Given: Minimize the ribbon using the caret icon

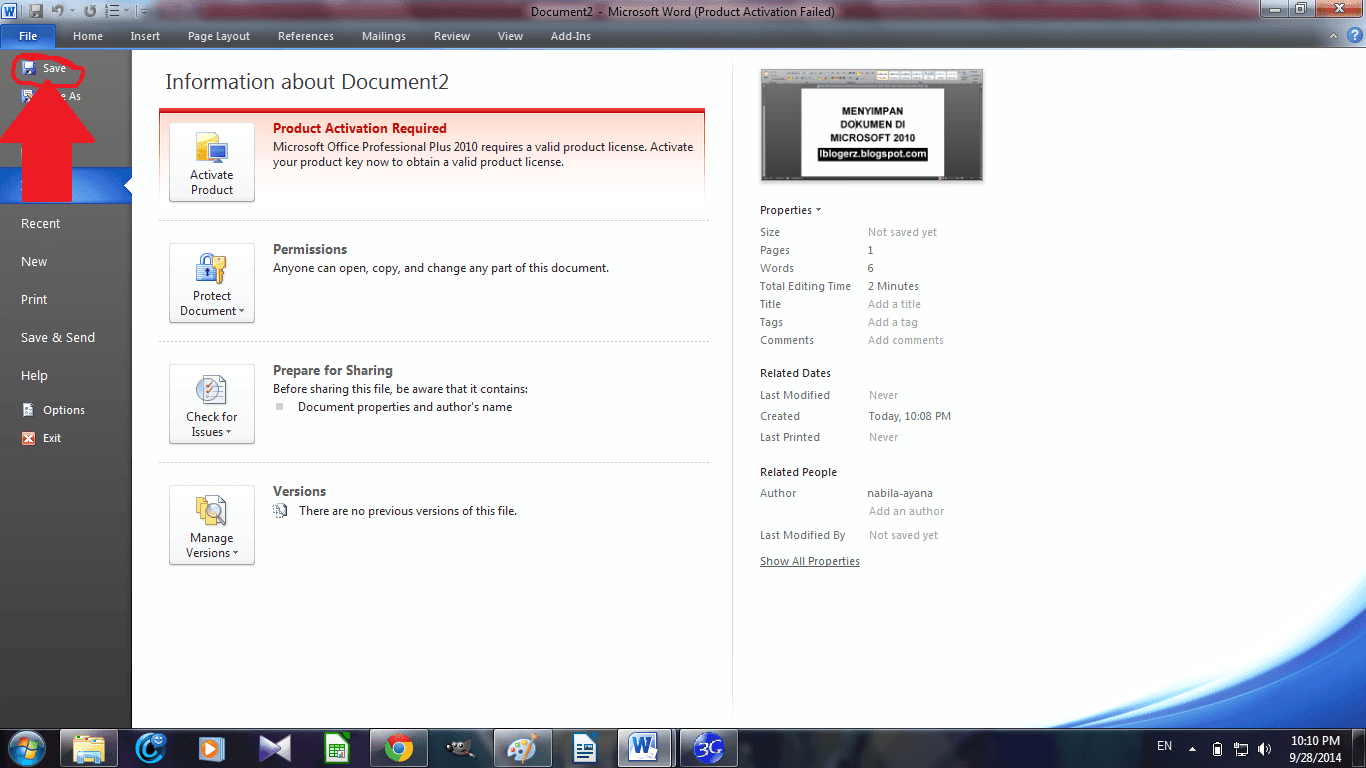Looking at the screenshot, I should point(1333,36).
